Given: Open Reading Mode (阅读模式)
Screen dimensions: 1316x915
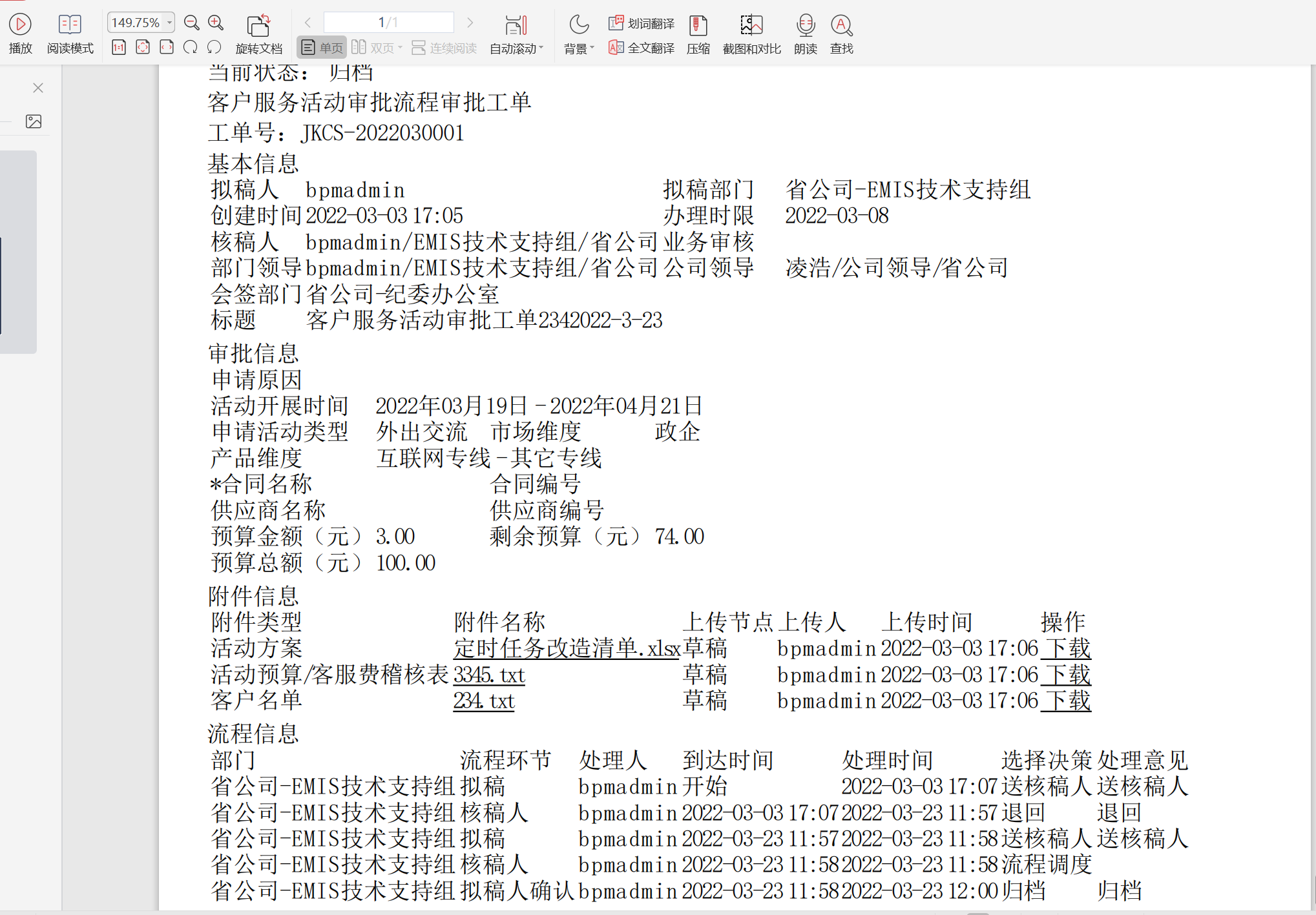Looking at the screenshot, I should coord(70,25).
